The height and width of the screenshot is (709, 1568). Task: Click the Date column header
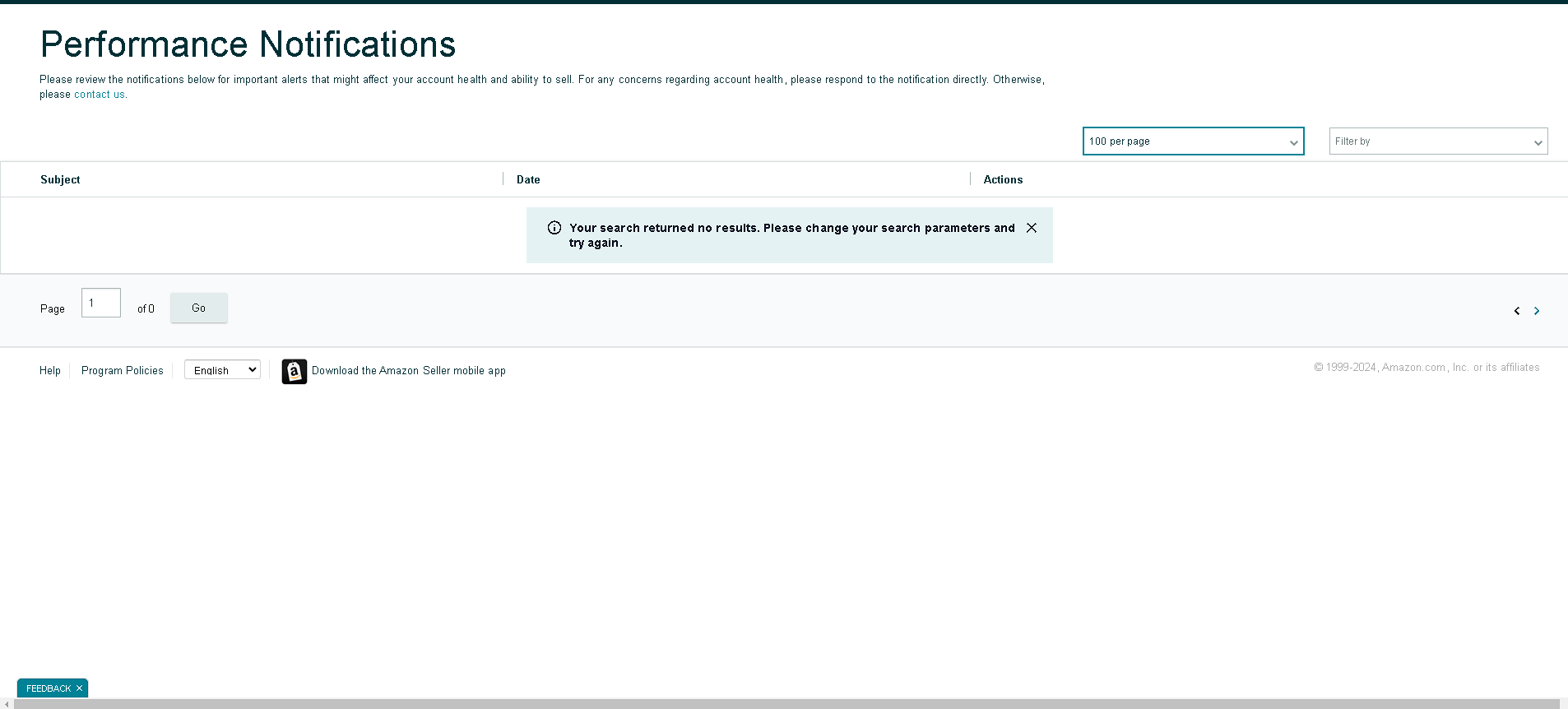[x=528, y=179]
